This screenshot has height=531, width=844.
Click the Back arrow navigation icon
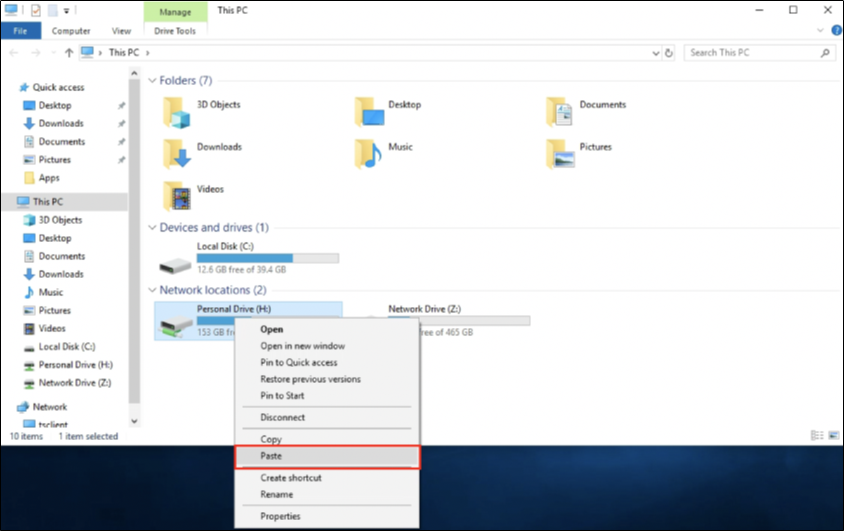(x=14, y=53)
